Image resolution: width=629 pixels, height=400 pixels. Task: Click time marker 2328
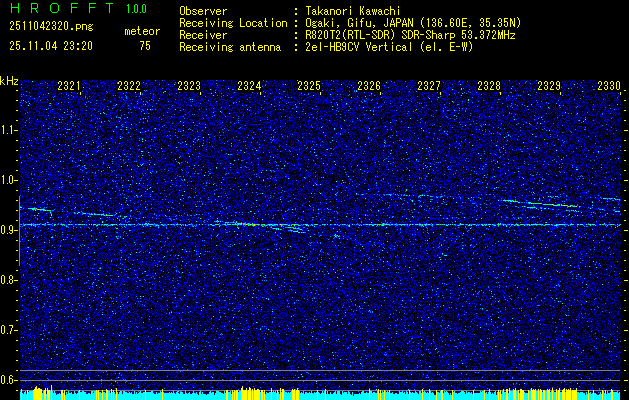(x=489, y=85)
